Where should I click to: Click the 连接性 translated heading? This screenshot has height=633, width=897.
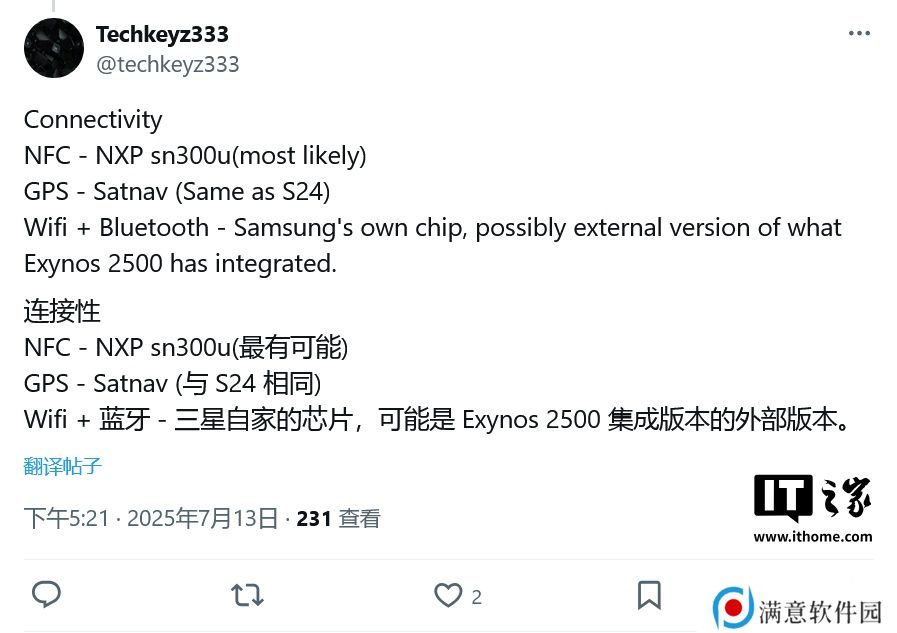tap(62, 311)
